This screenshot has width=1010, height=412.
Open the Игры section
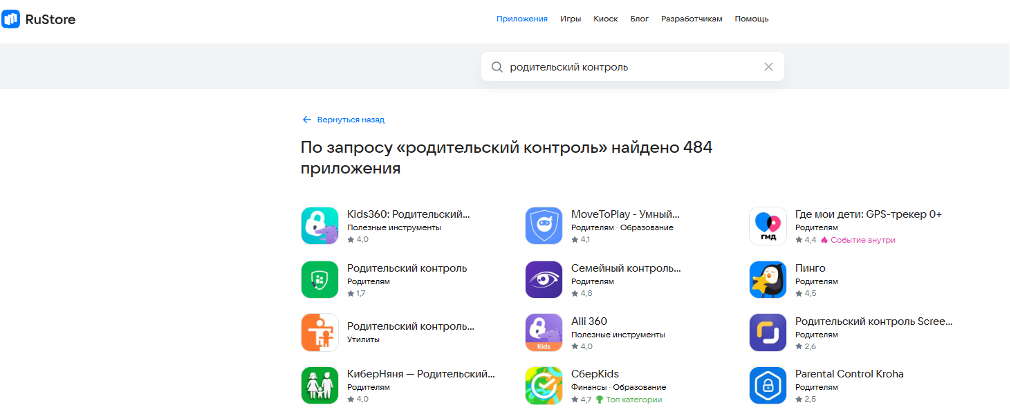click(571, 19)
